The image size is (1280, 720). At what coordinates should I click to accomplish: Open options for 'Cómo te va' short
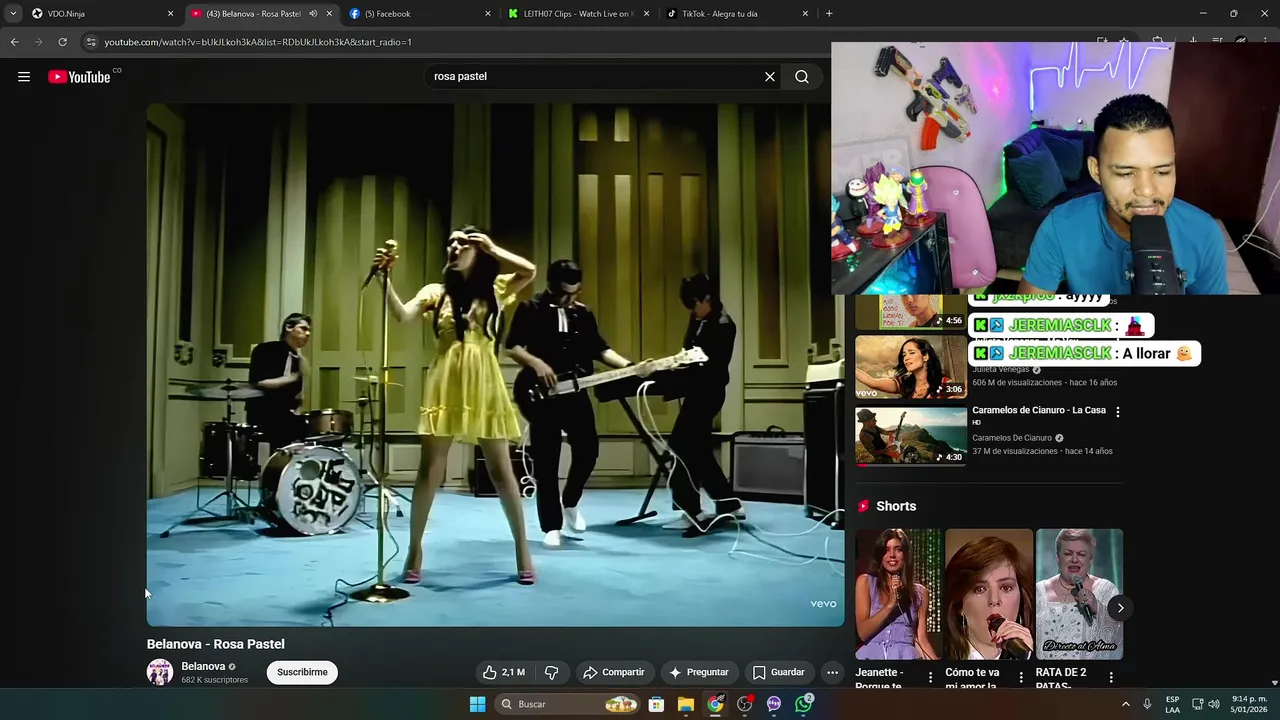pos(1021,678)
